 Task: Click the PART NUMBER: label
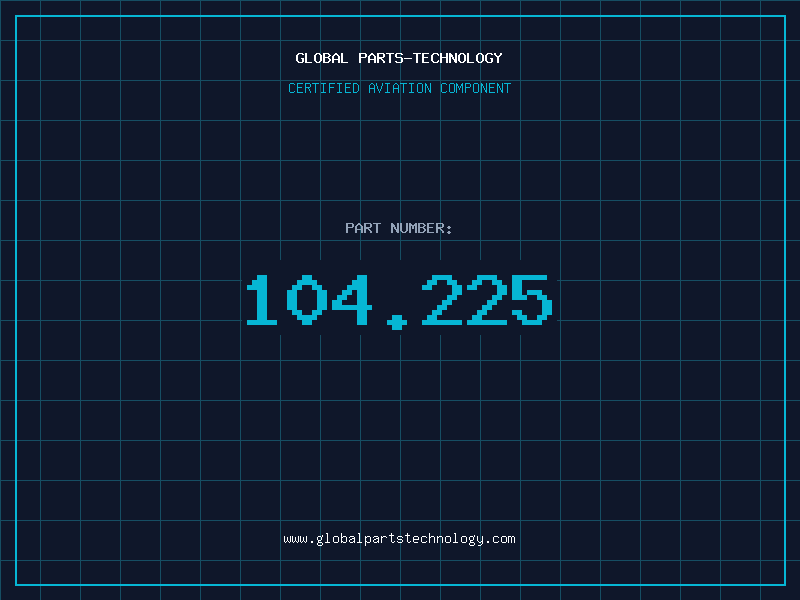click(x=399, y=228)
